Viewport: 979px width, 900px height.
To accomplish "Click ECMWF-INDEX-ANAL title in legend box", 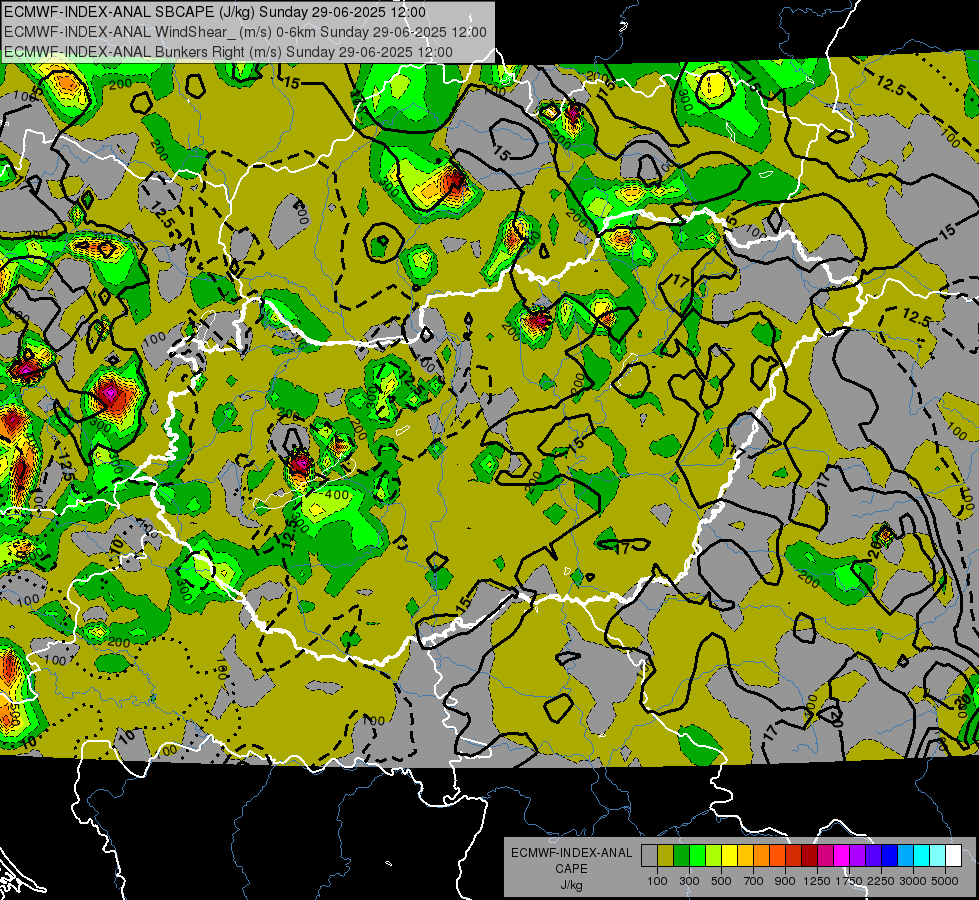I will [571, 853].
